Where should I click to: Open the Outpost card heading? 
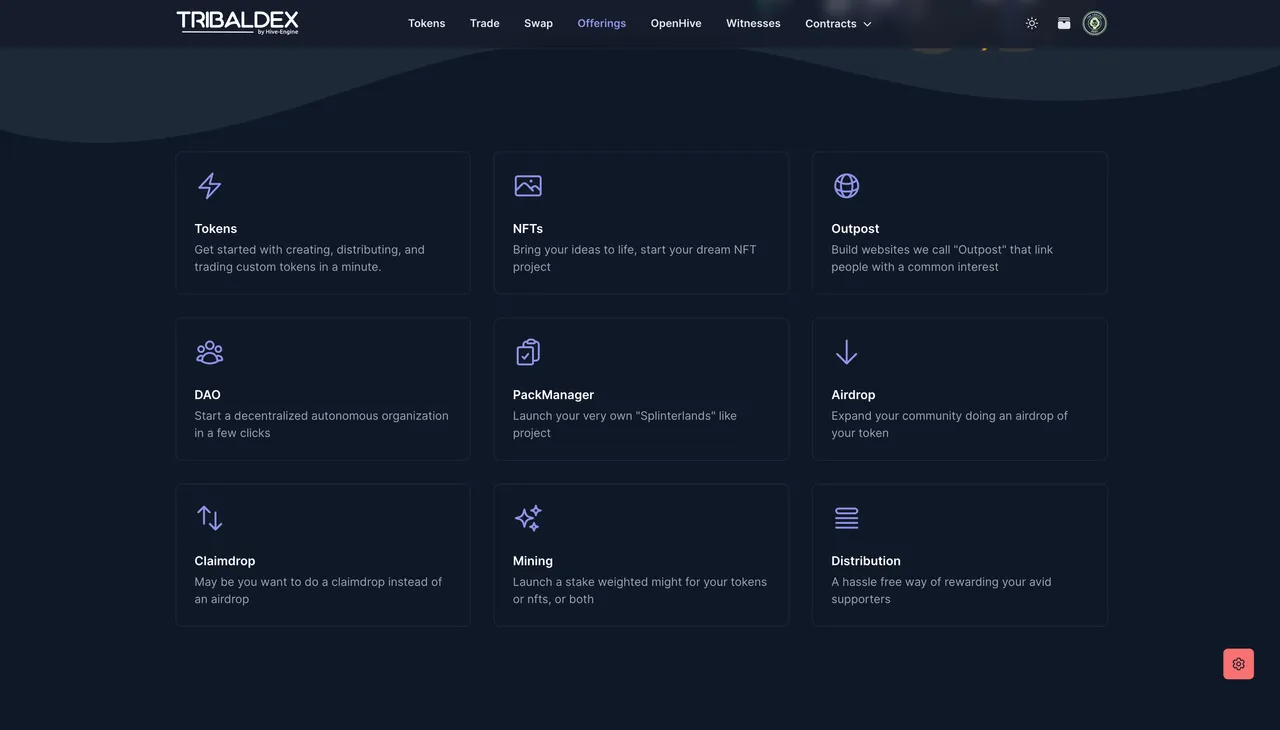[x=856, y=229]
